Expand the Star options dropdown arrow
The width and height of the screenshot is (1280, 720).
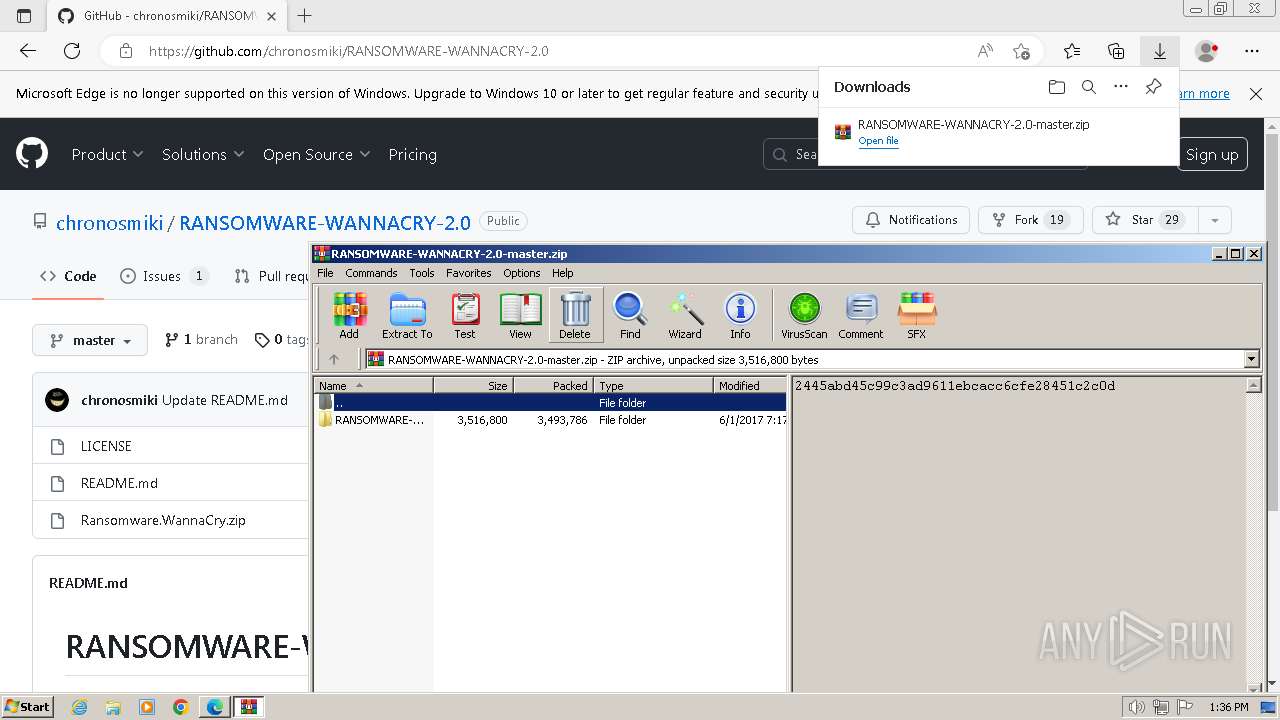tap(1214, 220)
